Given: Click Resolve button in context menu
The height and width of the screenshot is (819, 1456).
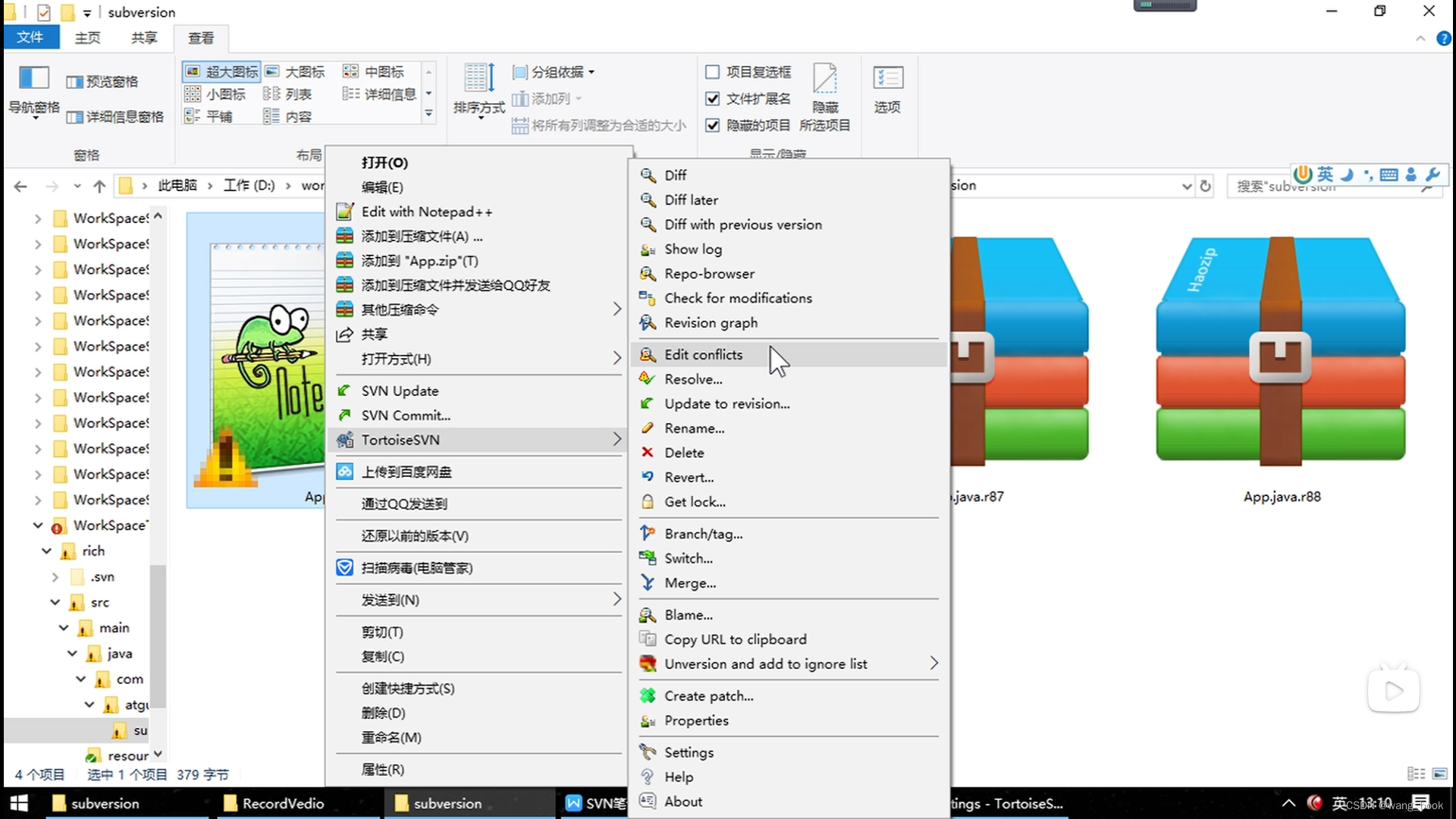Looking at the screenshot, I should (693, 379).
